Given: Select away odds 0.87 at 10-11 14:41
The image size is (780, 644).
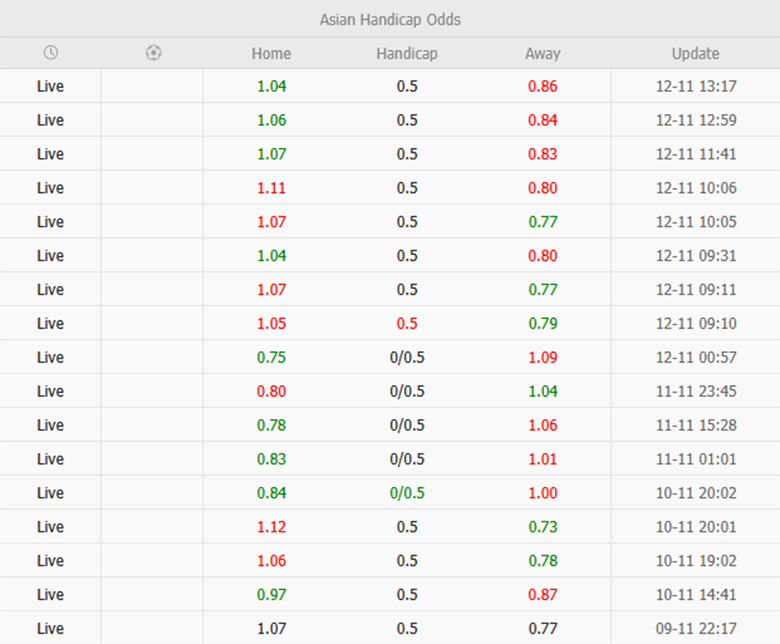Looking at the screenshot, I should 543,595.
